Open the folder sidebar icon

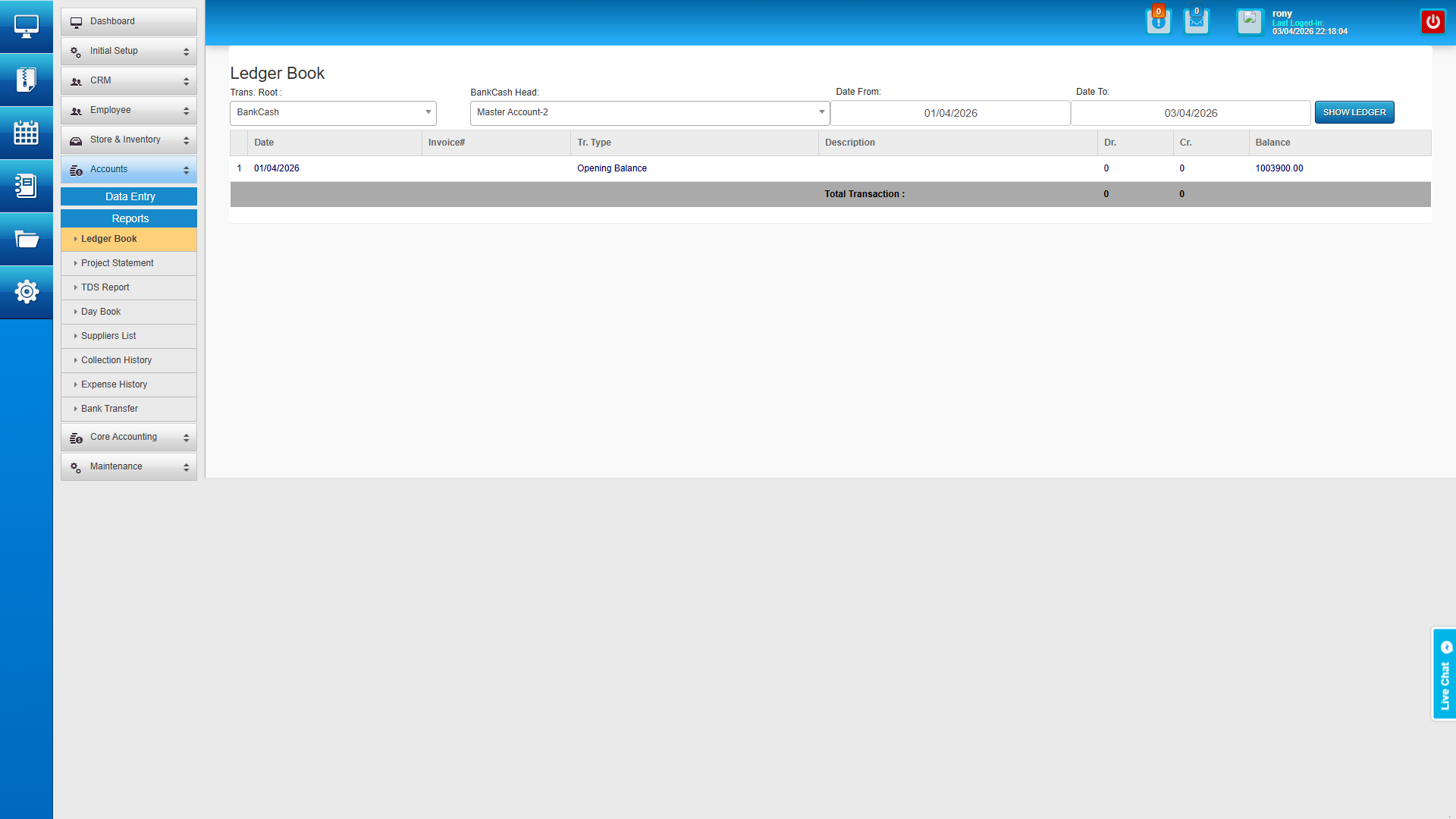pyautogui.click(x=26, y=240)
